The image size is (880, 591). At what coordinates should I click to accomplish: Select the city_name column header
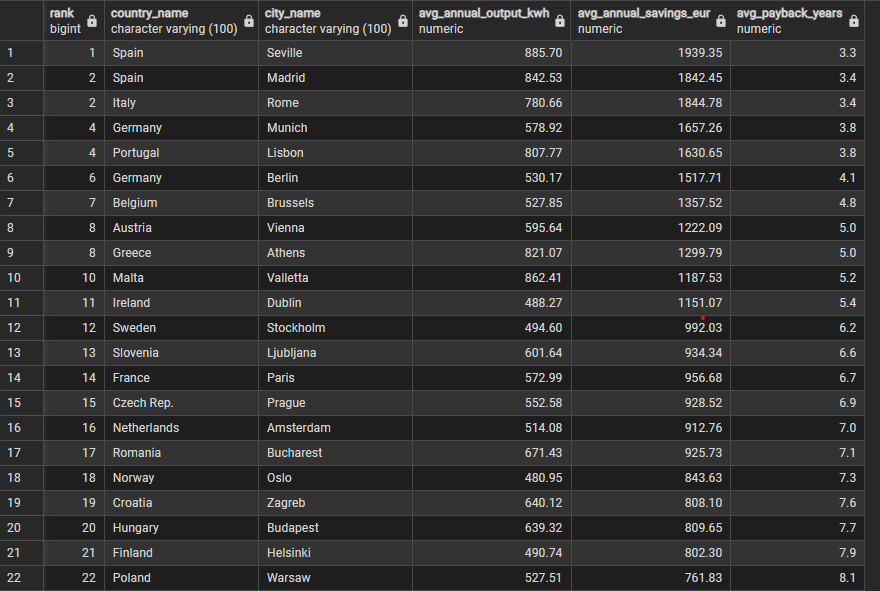tap(336, 21)
